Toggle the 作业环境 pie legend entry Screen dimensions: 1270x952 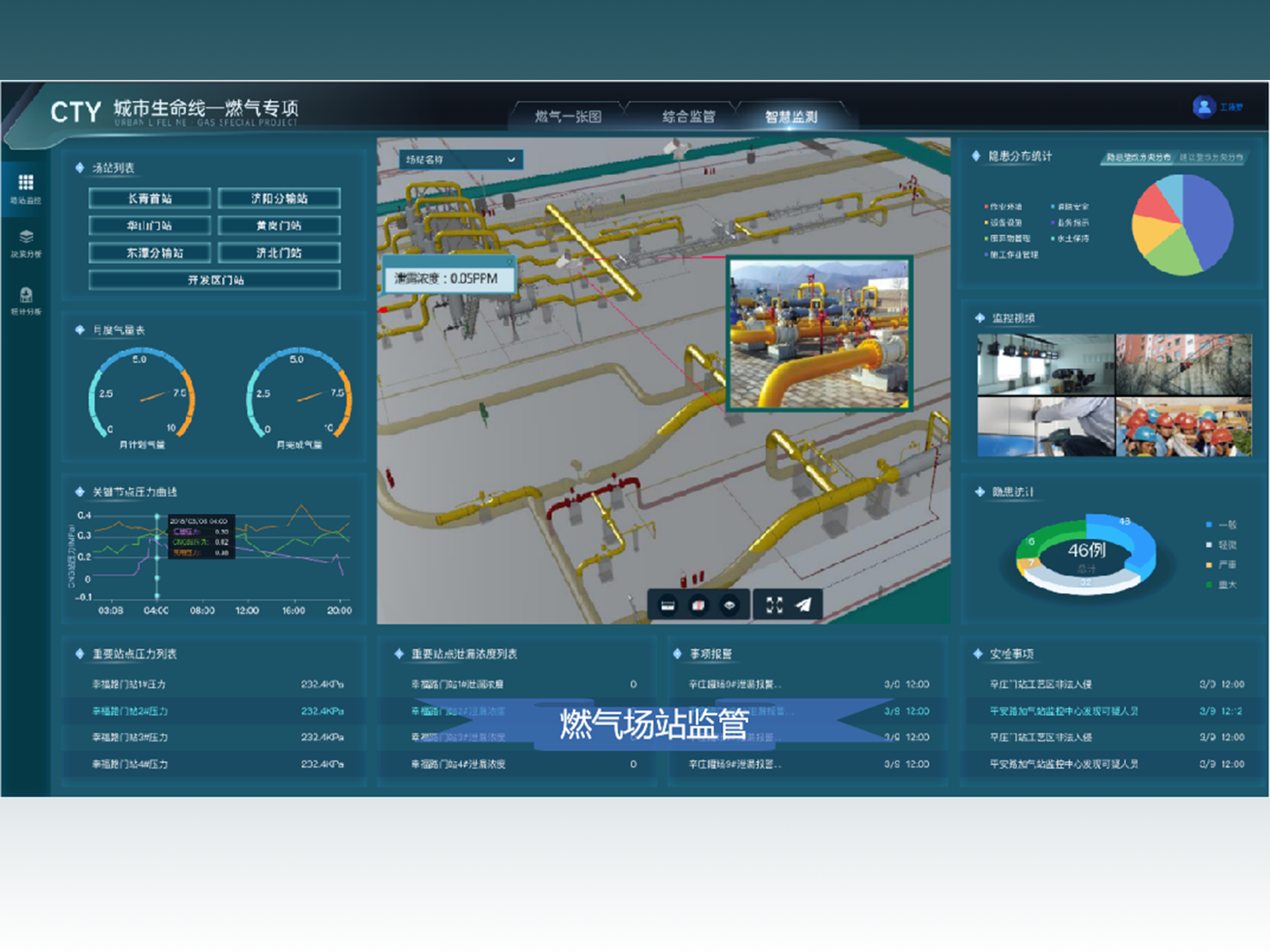point(1003,206)
